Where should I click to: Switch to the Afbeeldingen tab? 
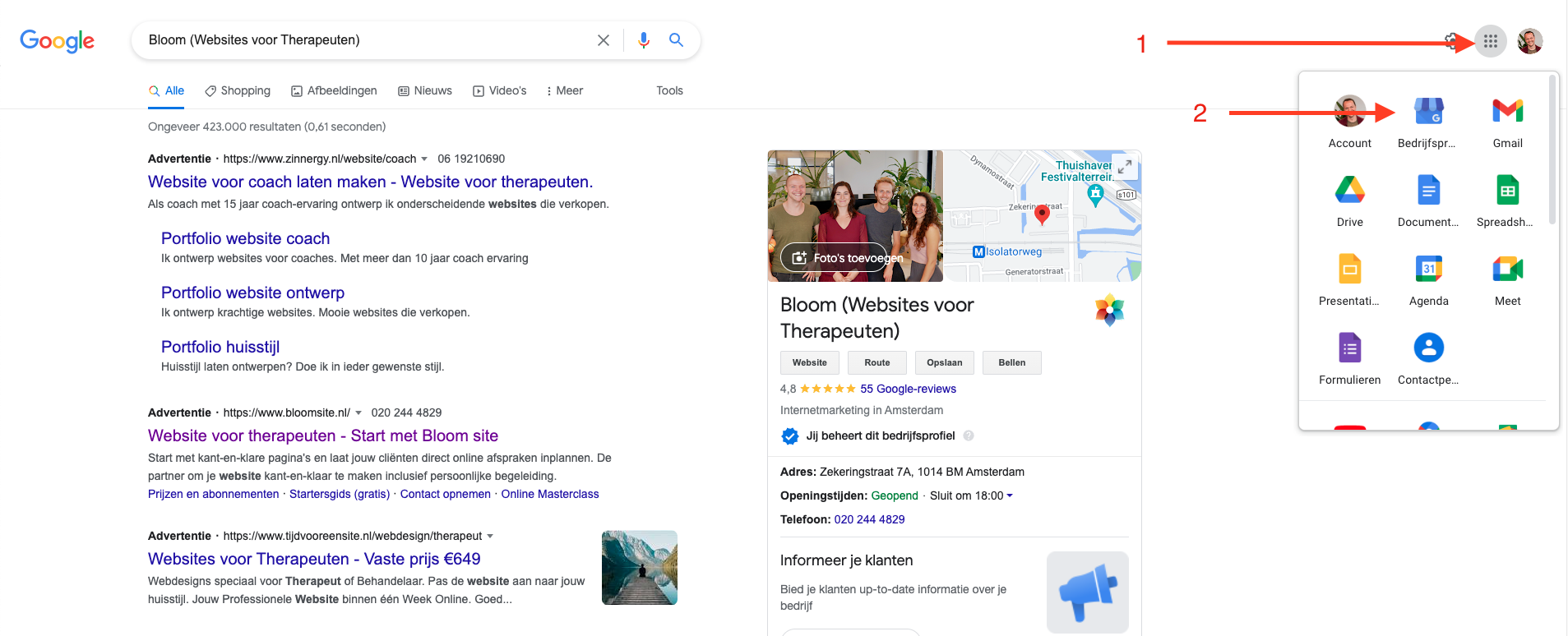coord(334,90)
